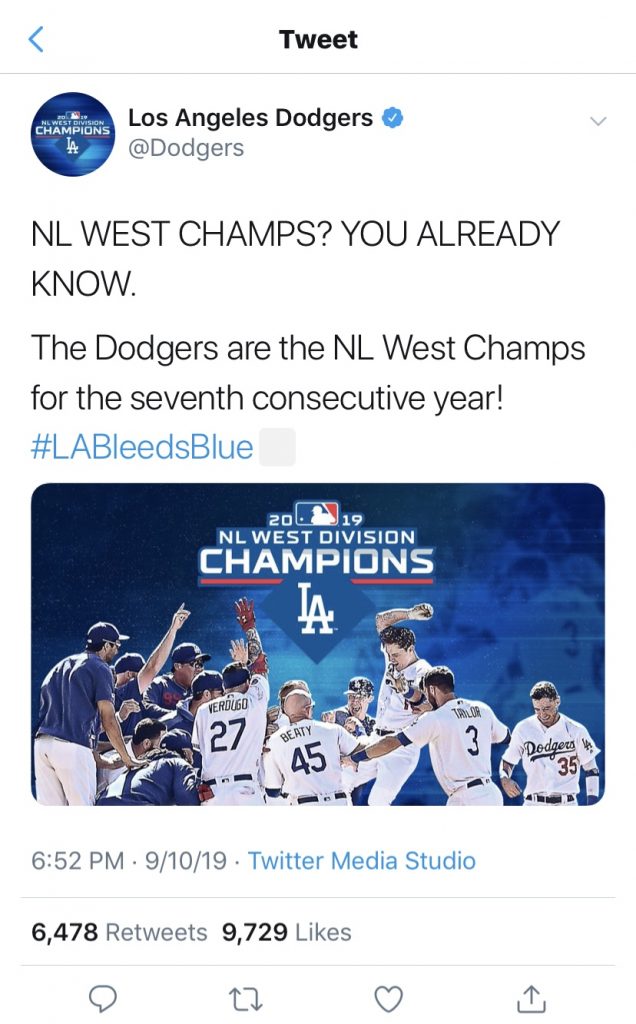
Task: Tap the tweet text about seventh consecutive year
Action: pyautogui.click(x=308, y=373)
